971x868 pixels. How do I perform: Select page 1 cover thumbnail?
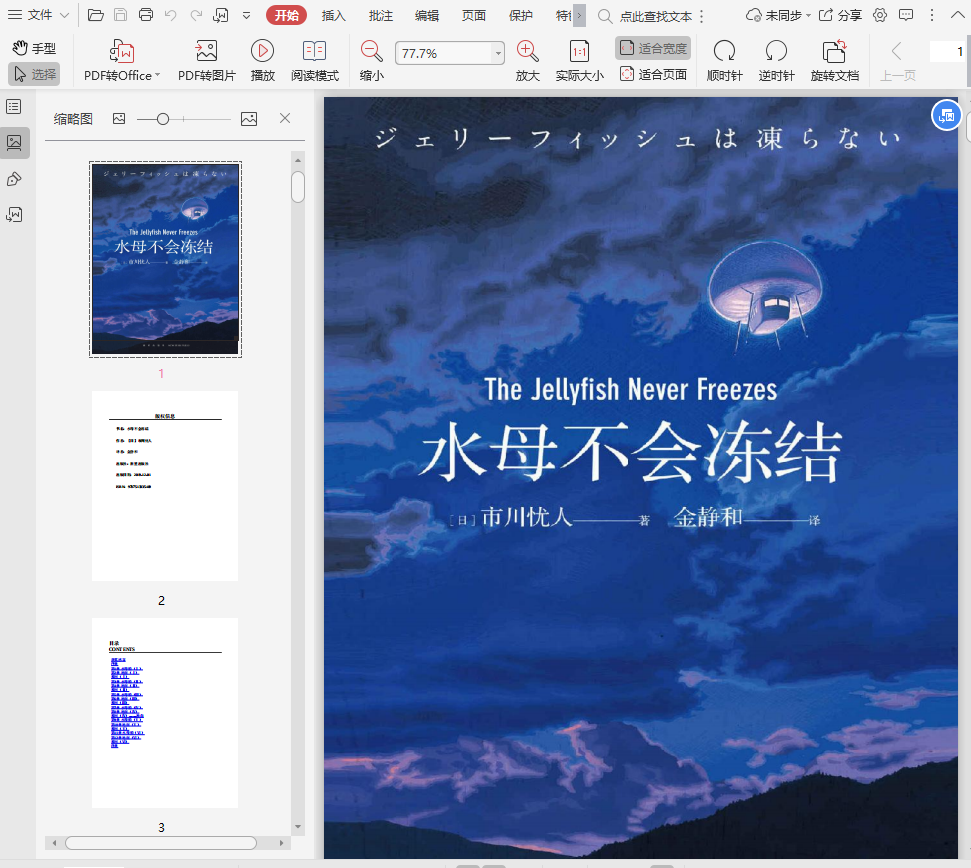point(165,259)
